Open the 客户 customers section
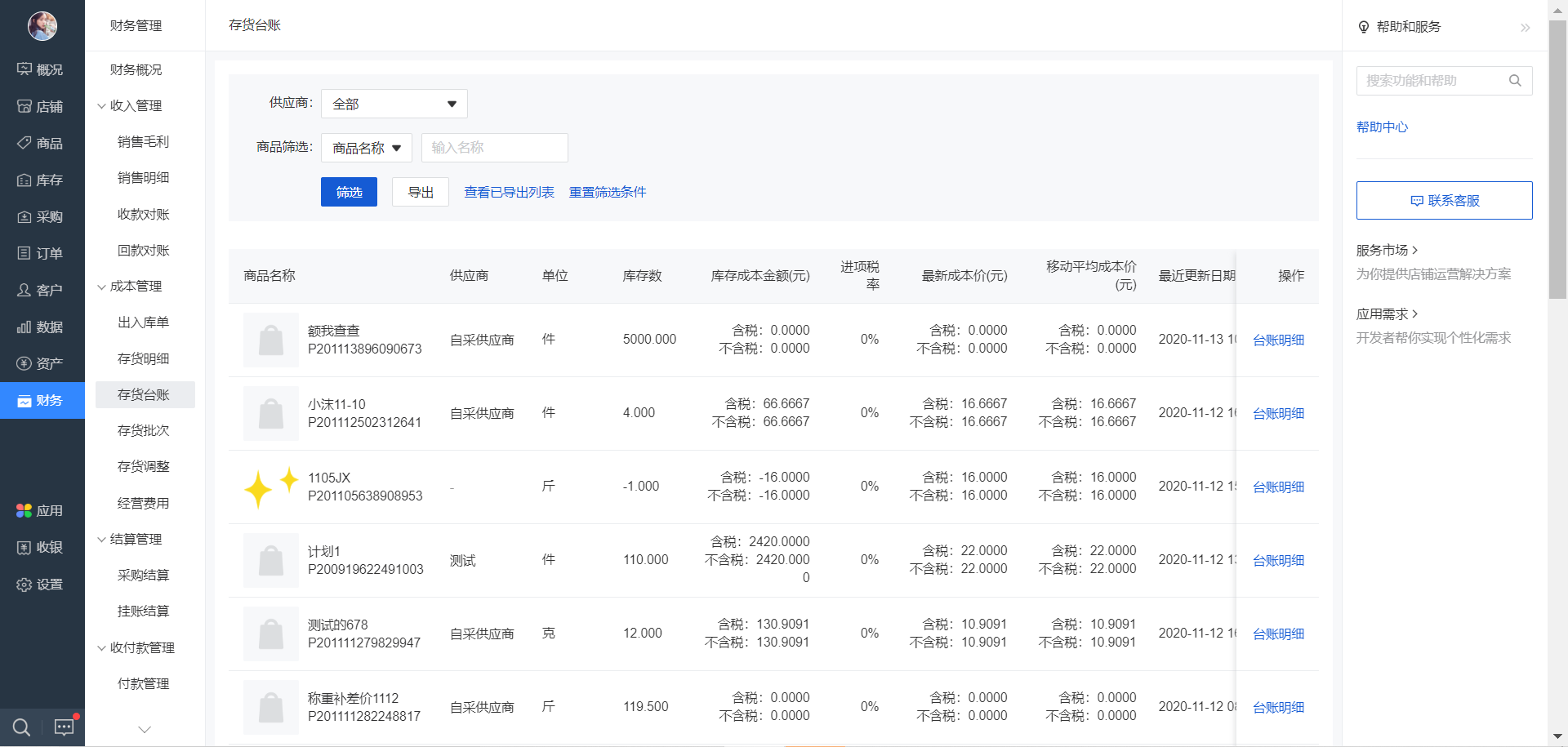This screenshot has height=747, width=1568. 42,290
